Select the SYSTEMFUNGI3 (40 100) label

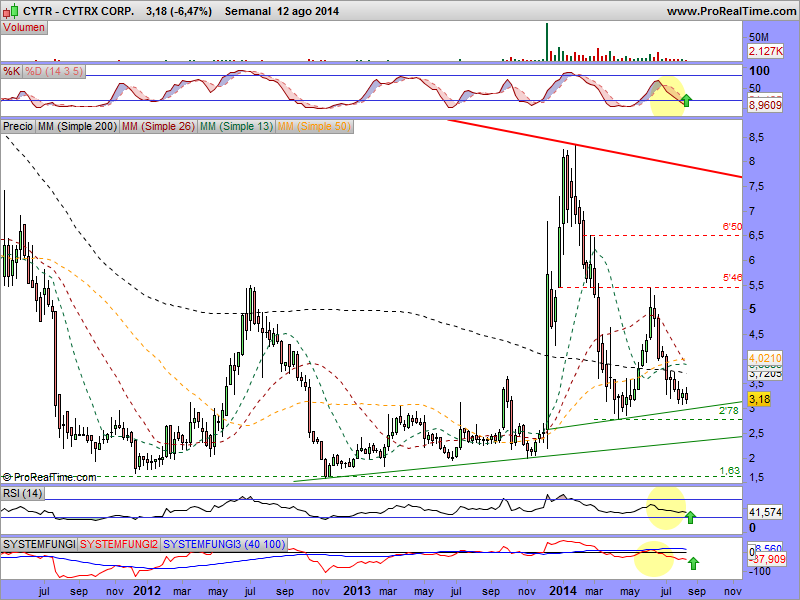[x=224, y=544]
